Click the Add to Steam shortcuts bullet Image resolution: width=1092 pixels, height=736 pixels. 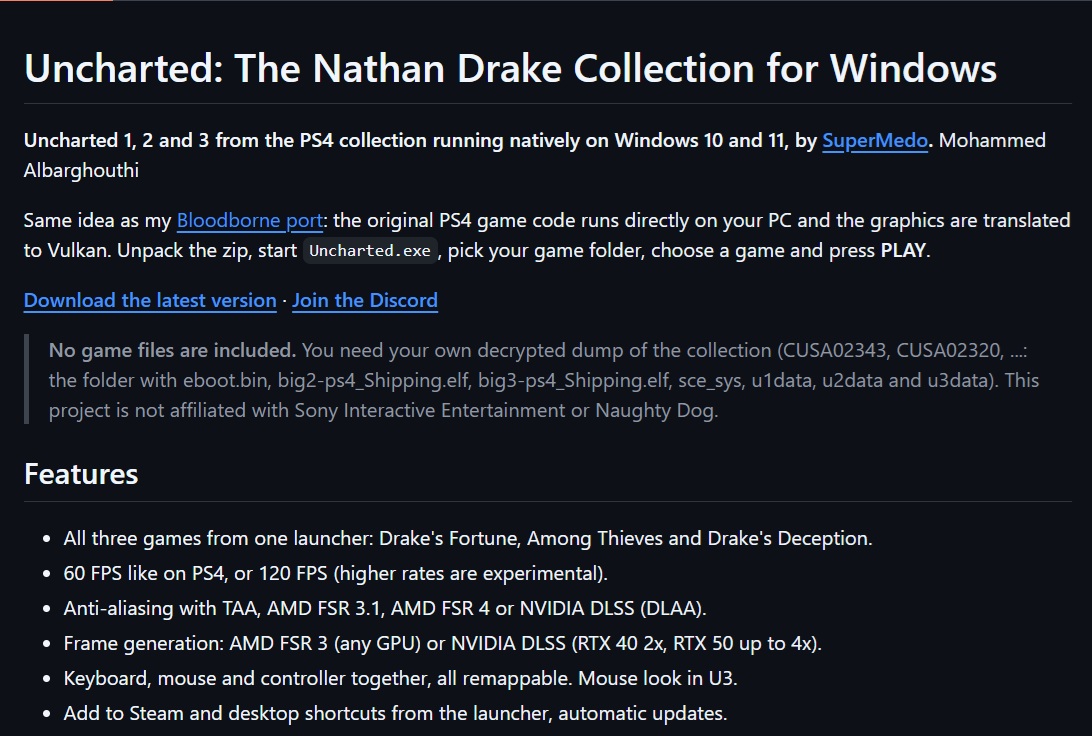pos(396,713)
